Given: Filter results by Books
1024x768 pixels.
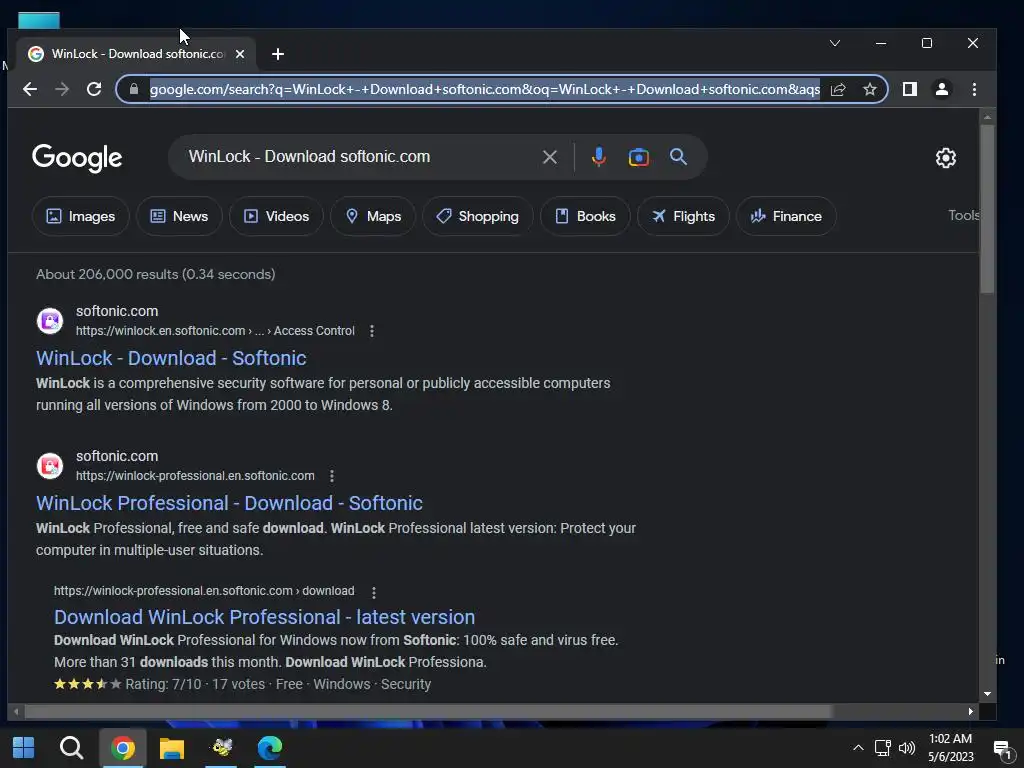Looking at the screenshot, I should point(585,216).
